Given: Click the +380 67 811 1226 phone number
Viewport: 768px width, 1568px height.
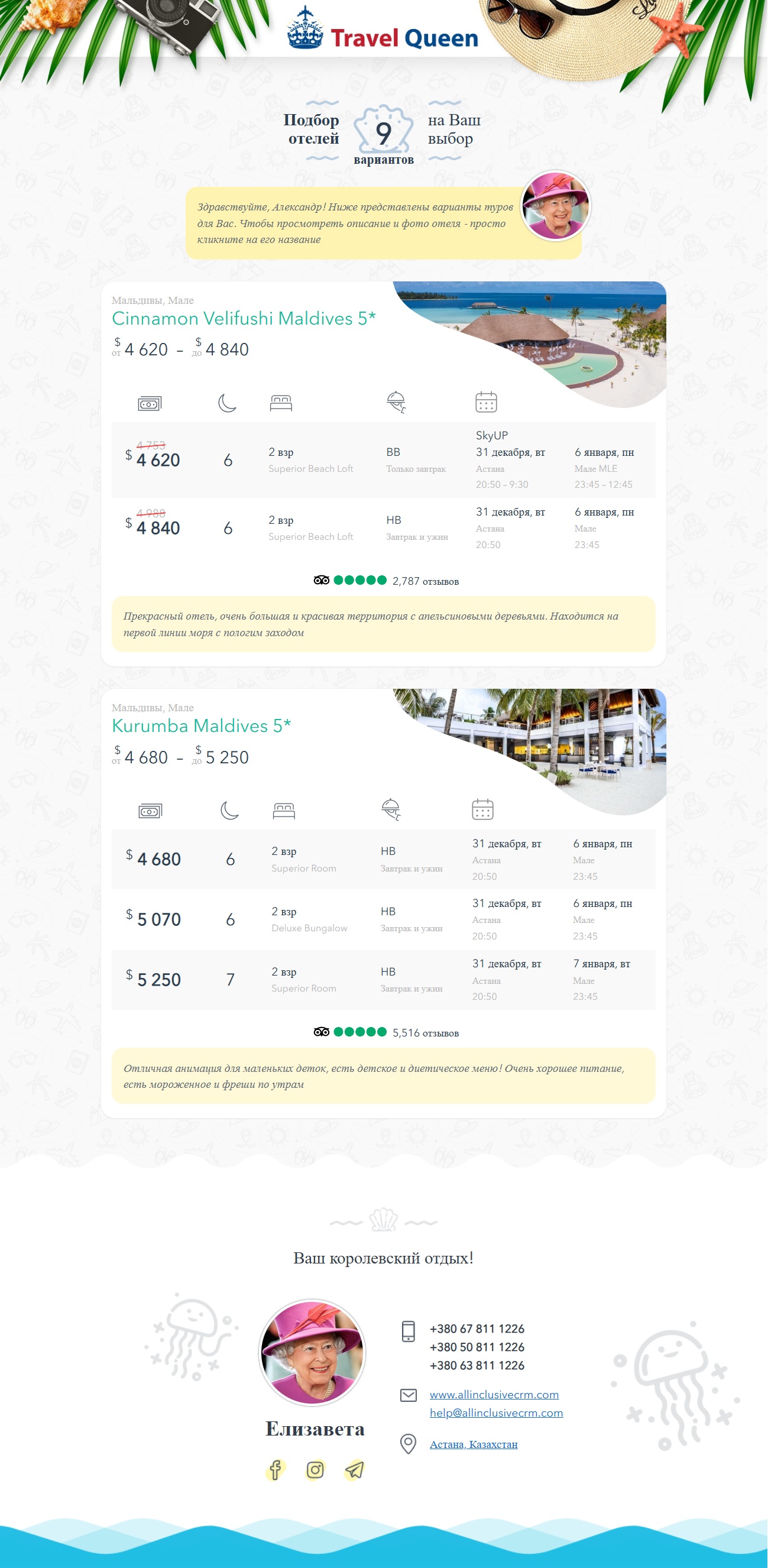Looking at the screenshot, I should point(477,1329).
